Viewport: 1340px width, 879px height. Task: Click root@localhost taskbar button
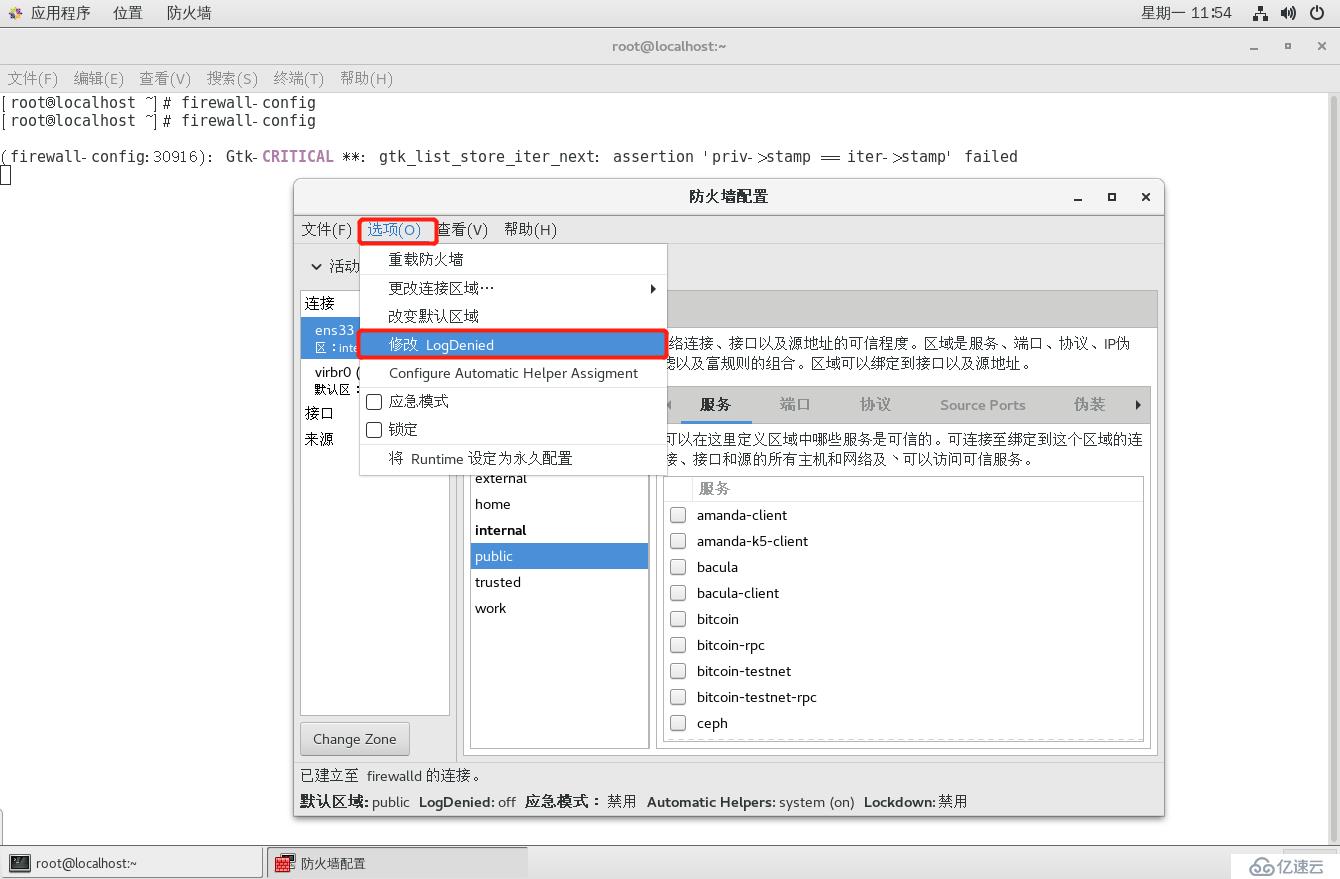pyautogui.click(x=134, y=863)
